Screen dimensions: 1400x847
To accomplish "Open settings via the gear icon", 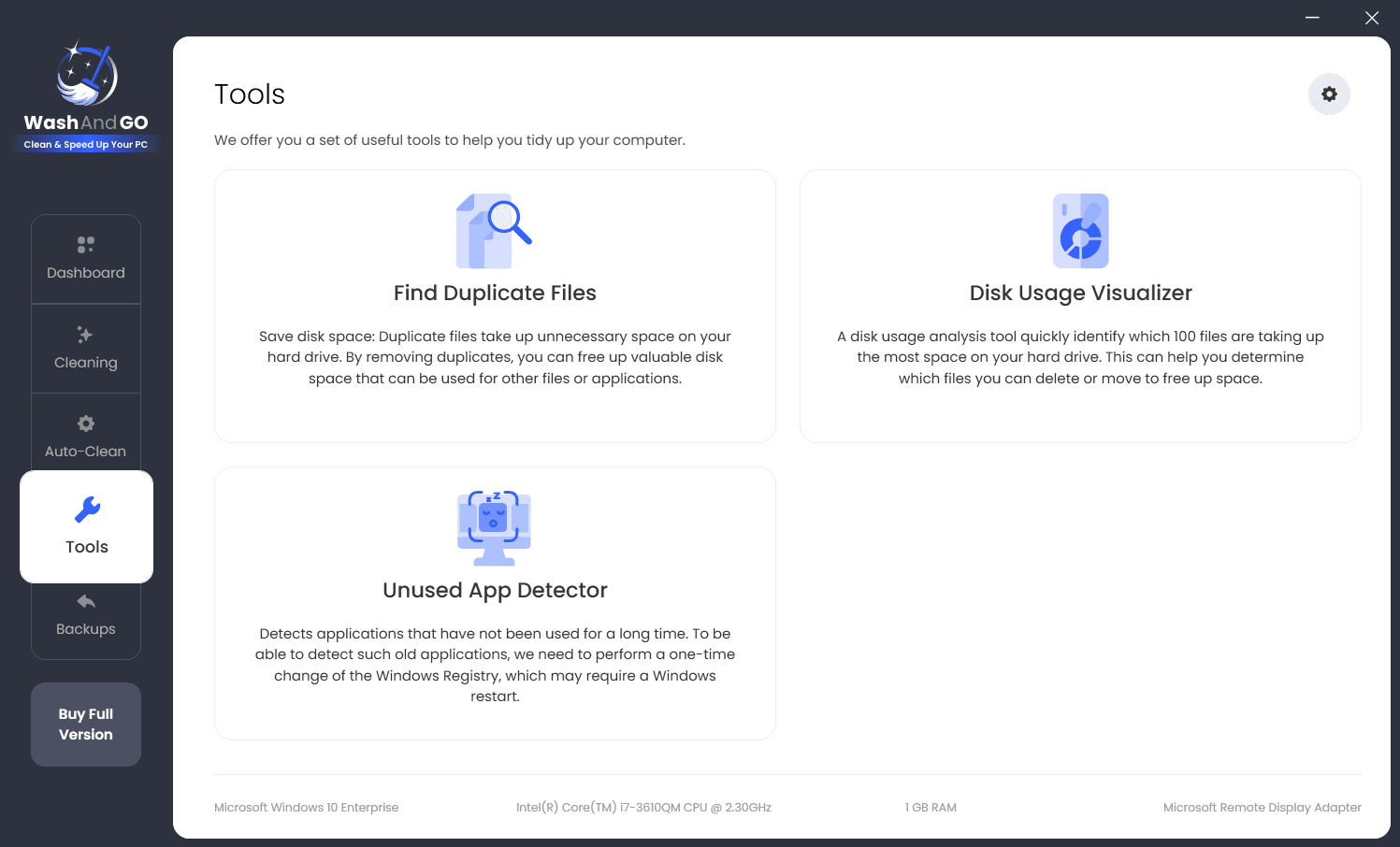I will pyautogui.click(x=1329, y=94).
